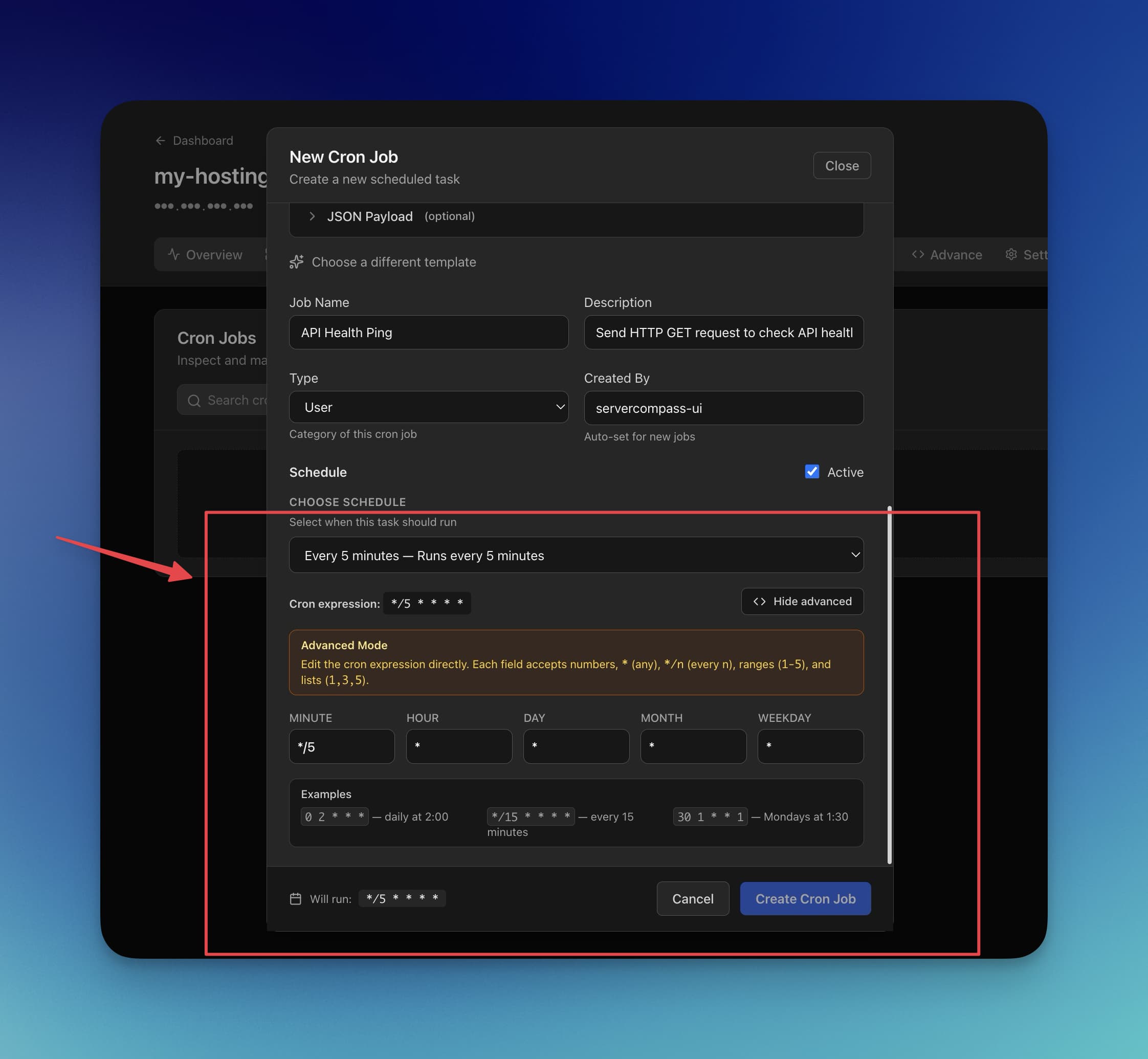Go back via the Dashboard link

194,140
